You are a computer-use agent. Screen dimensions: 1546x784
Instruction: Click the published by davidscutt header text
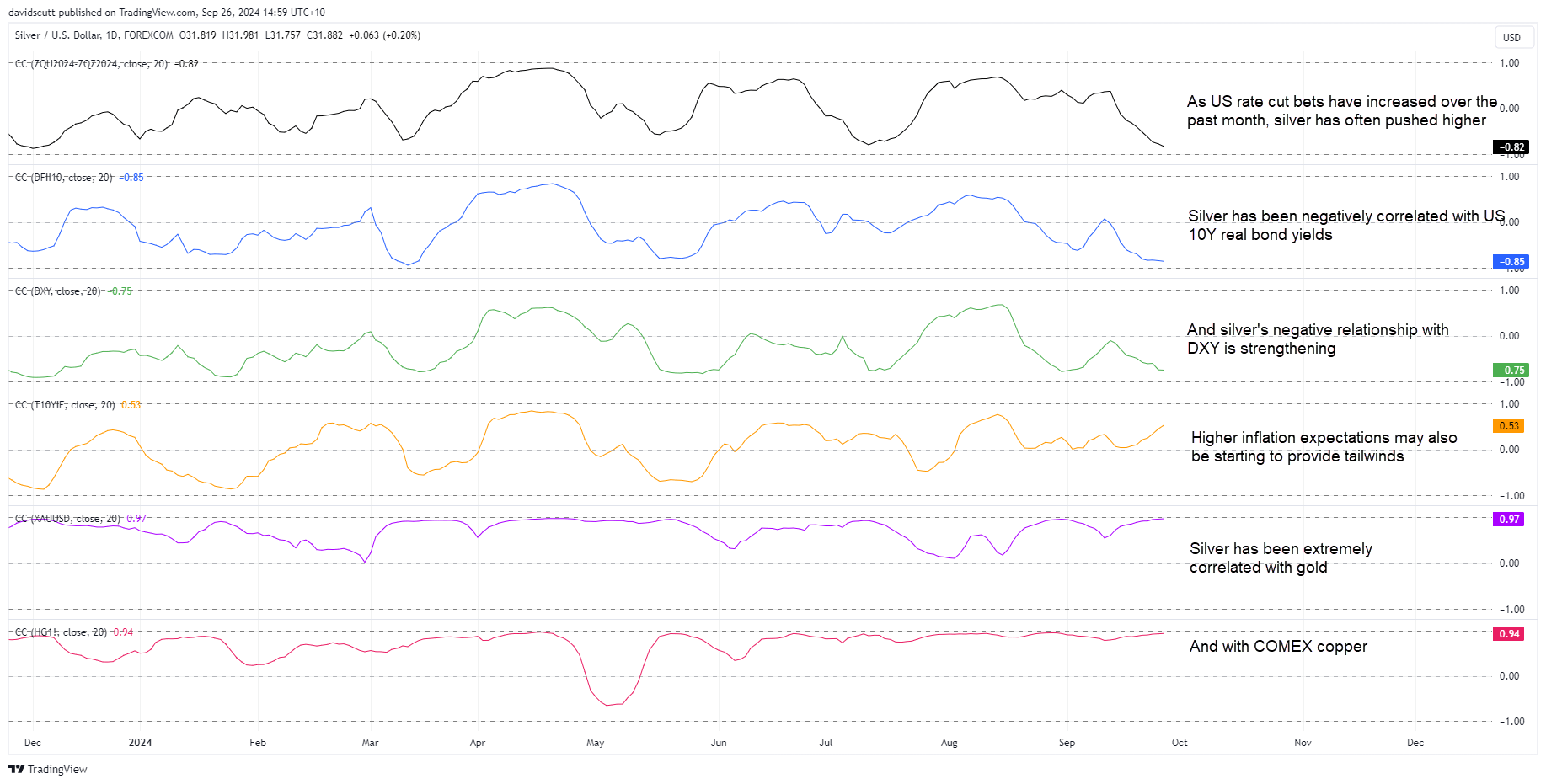[x=167, y=13]
